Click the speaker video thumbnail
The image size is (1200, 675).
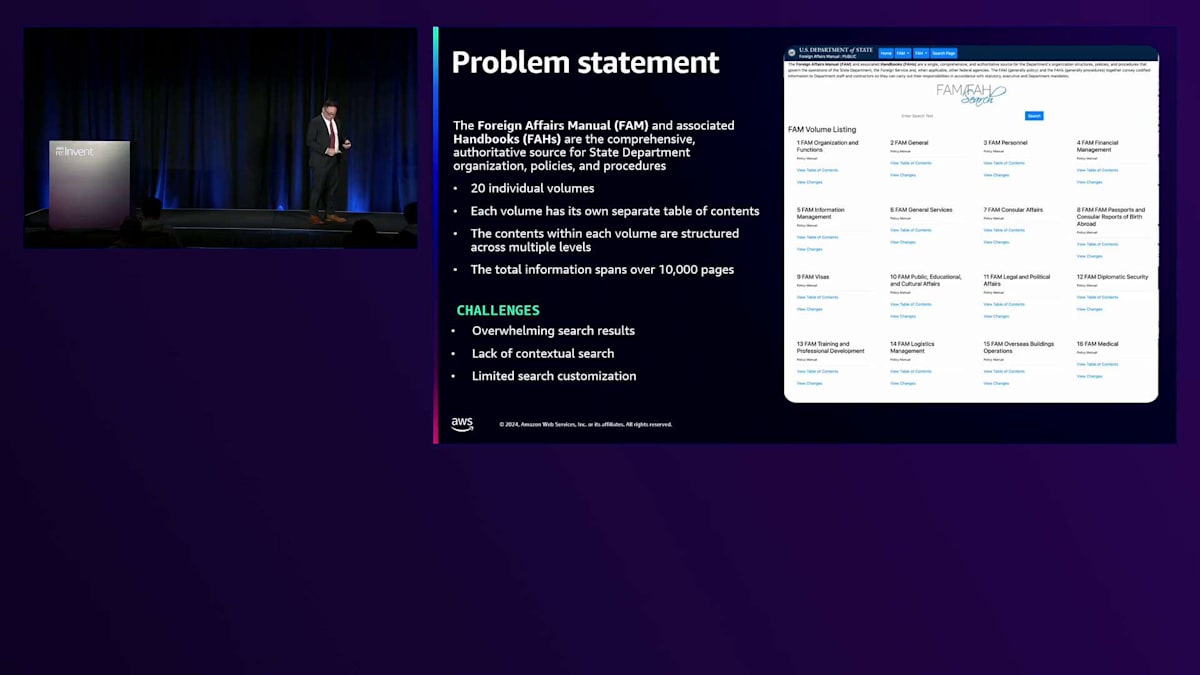pos(221,138)
